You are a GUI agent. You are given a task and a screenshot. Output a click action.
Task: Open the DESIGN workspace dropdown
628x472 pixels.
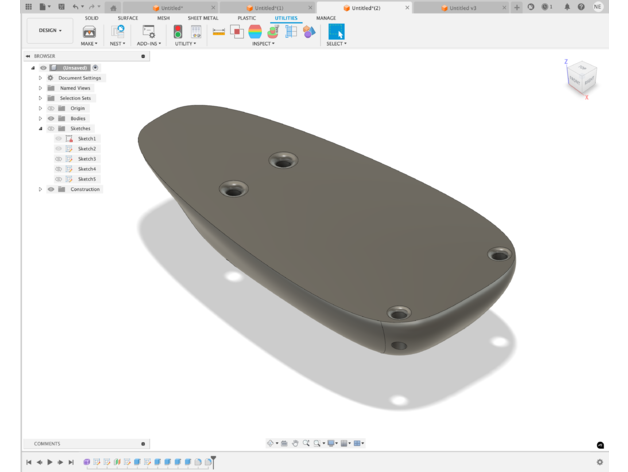(50, 31)
